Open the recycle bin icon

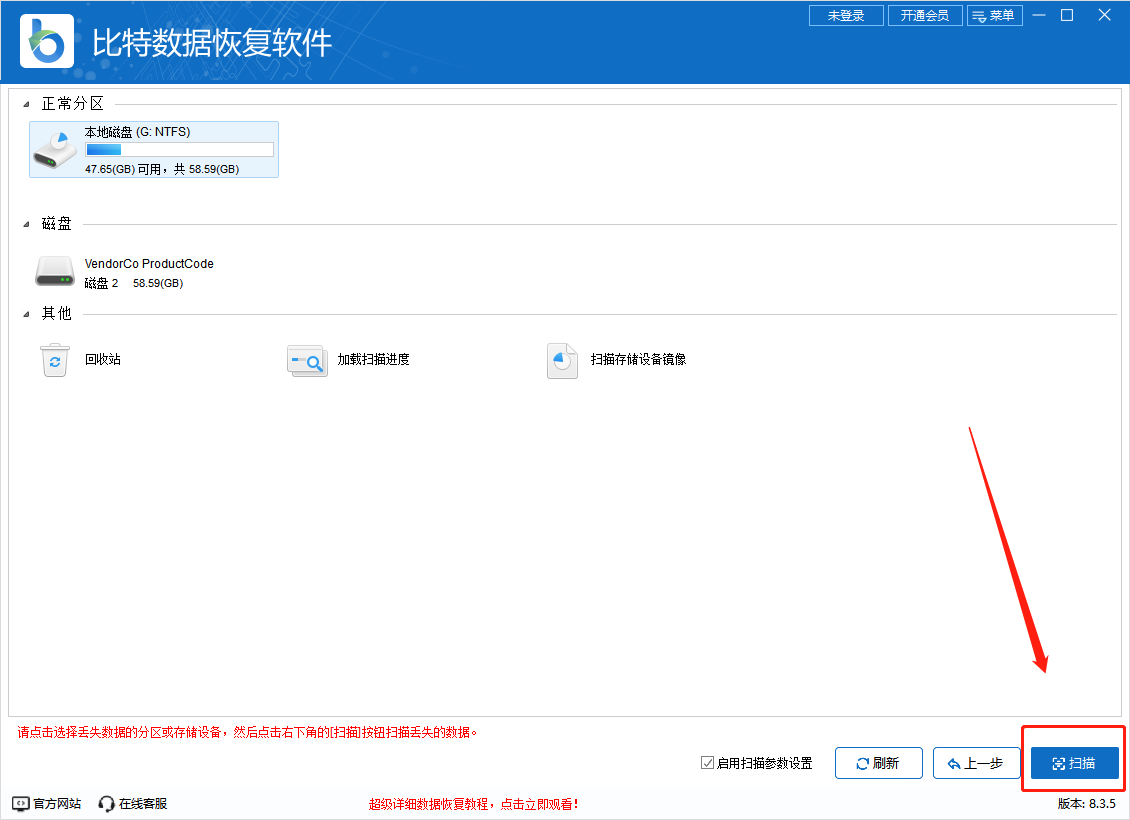[55, 360]
